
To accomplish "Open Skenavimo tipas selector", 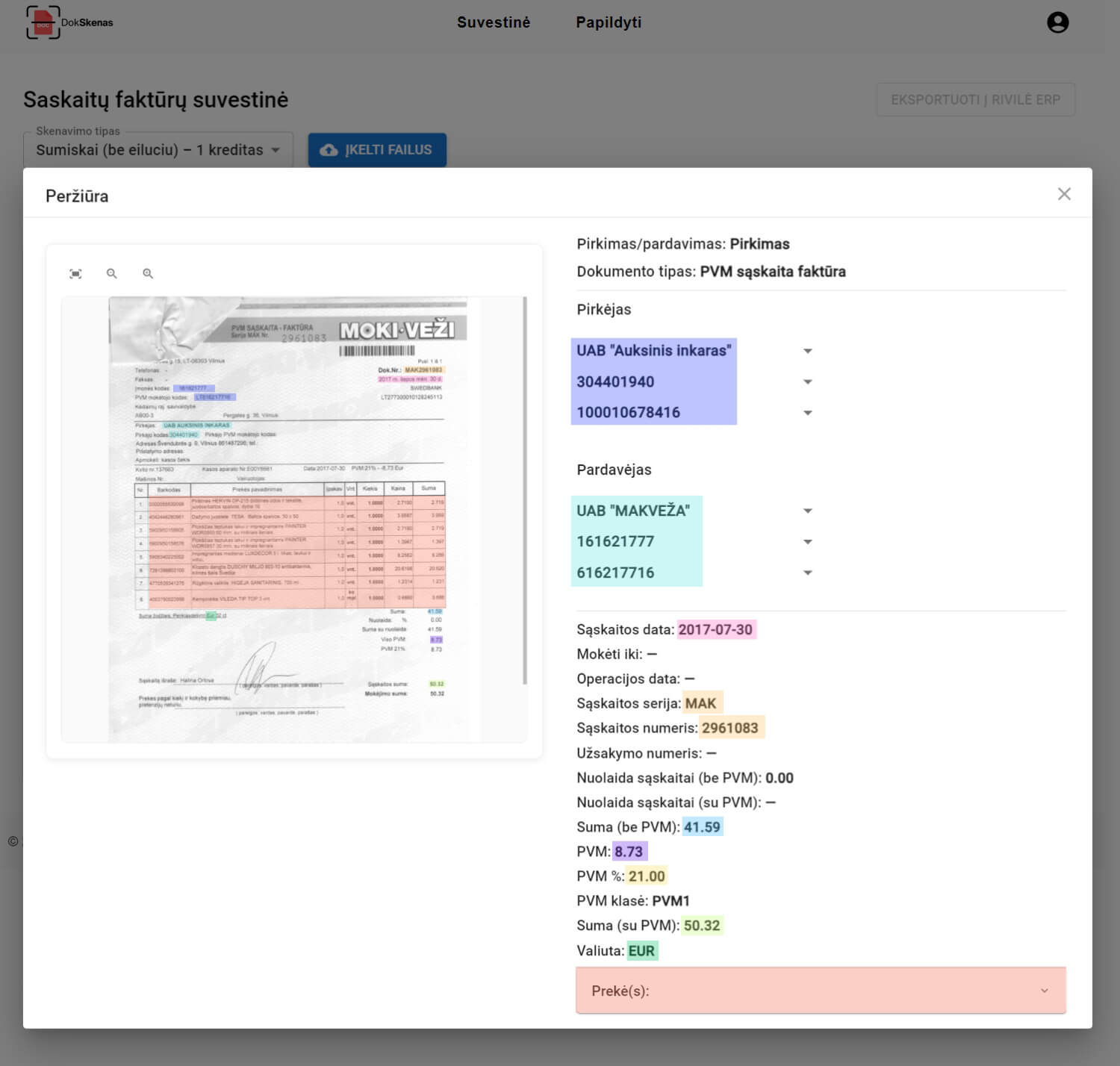I will 158,150.
